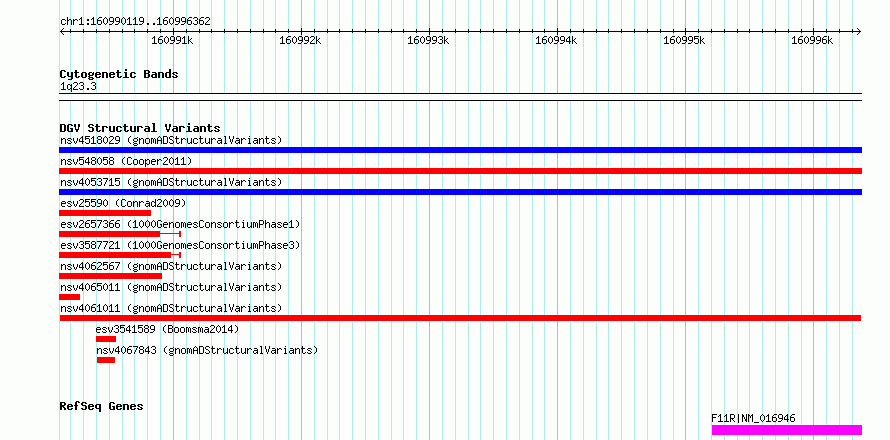Image resolution: width=890 pixels, height=440 pixels.
Task: Open nsv4065011 (gnomADStructuralVariants) label
Action: pos(171,287)
